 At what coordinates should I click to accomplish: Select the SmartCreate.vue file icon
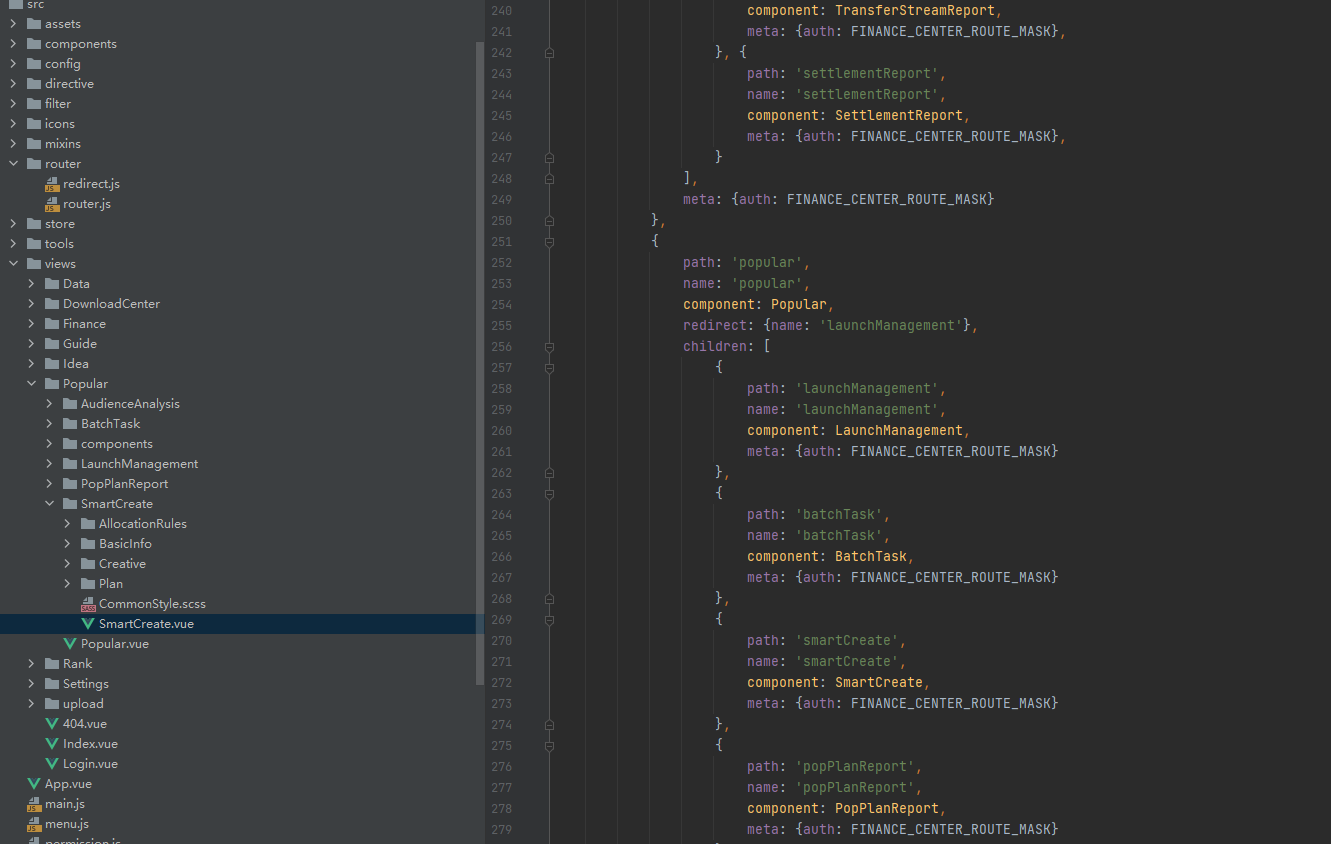point(88,624)
